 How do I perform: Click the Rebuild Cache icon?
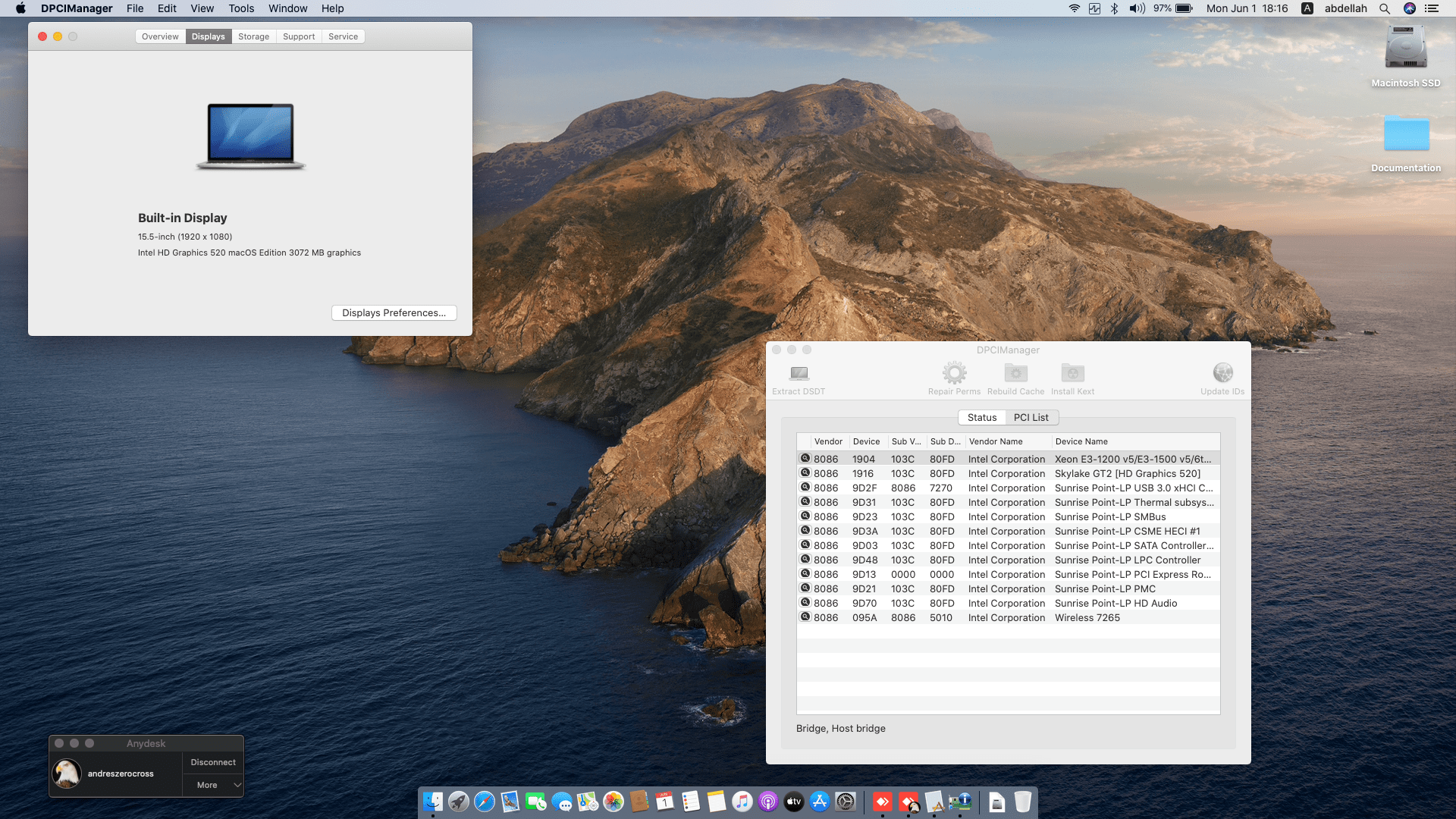1015,373
